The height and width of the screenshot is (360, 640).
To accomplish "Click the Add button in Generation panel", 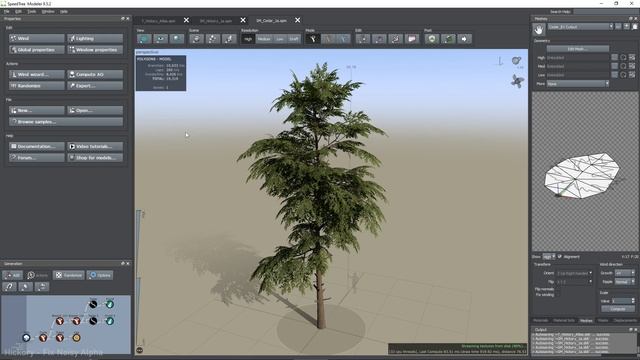I will [13, 276].
